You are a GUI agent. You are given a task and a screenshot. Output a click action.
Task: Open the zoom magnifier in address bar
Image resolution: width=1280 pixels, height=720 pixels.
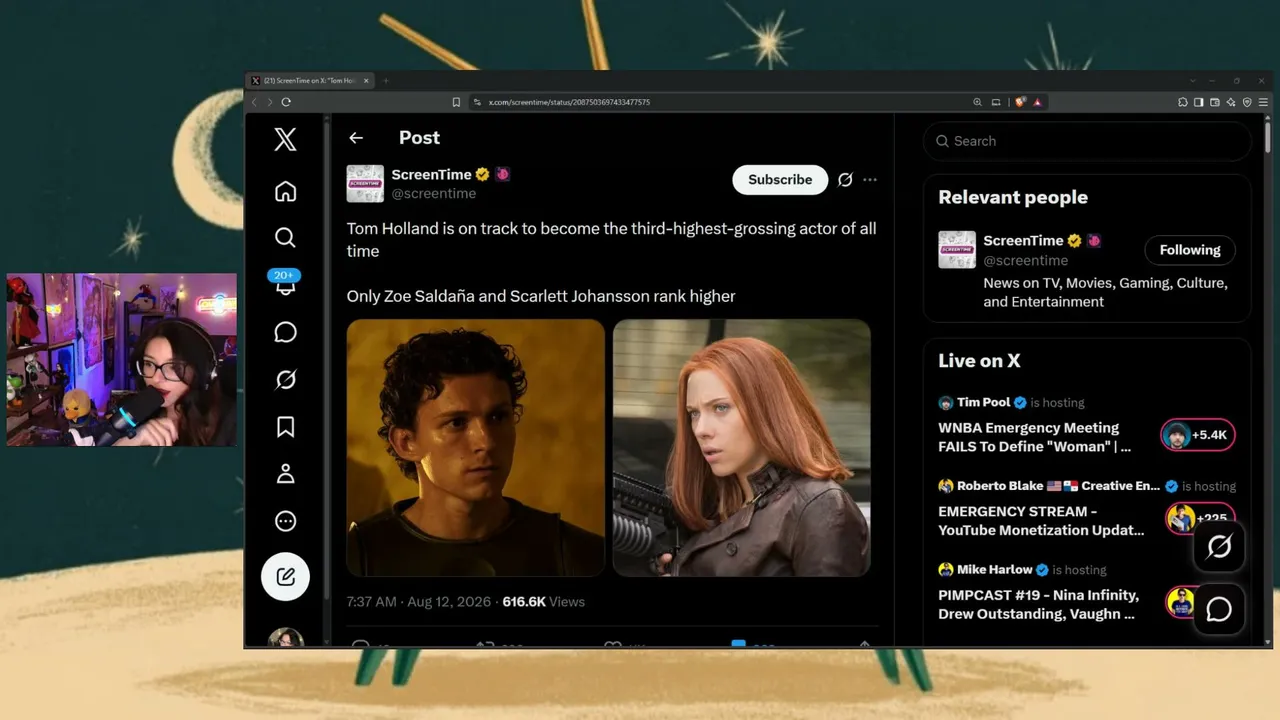977,102
